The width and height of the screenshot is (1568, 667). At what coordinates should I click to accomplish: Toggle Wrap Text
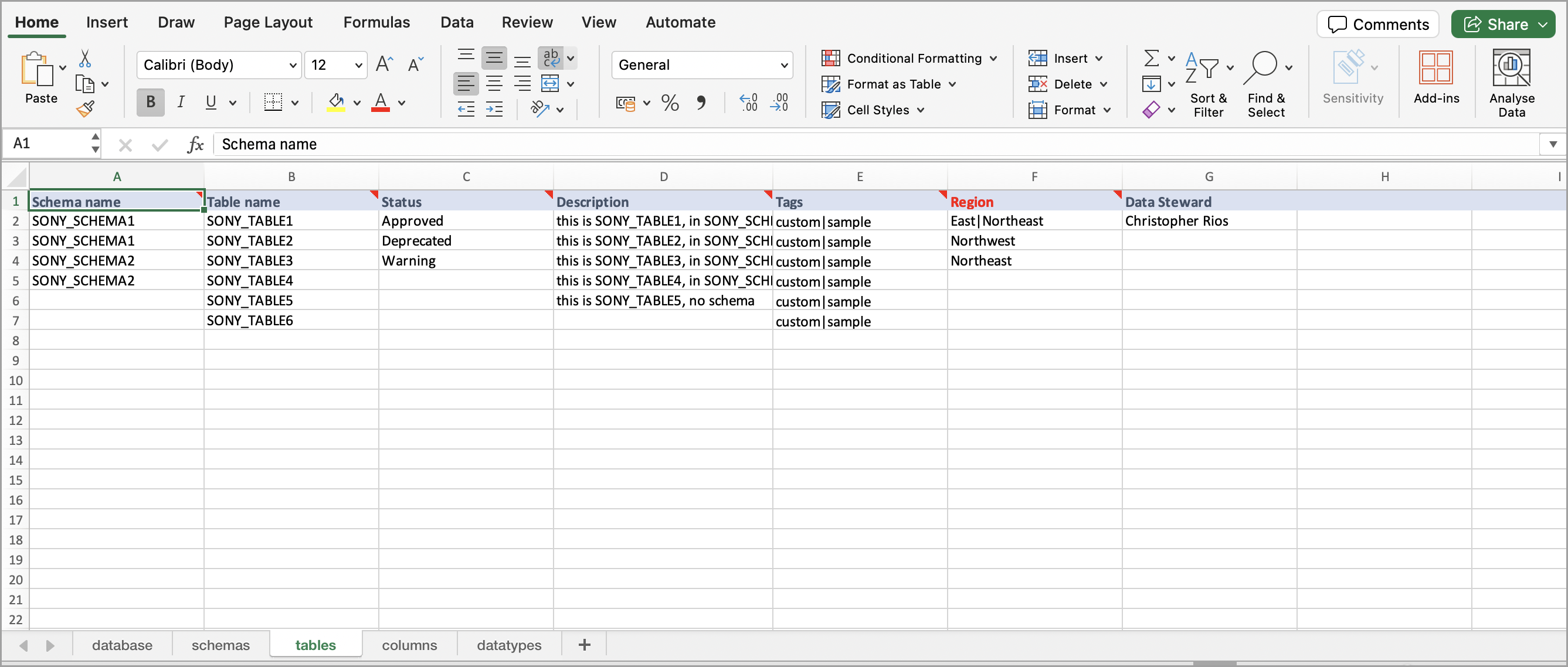click(551, 59)
